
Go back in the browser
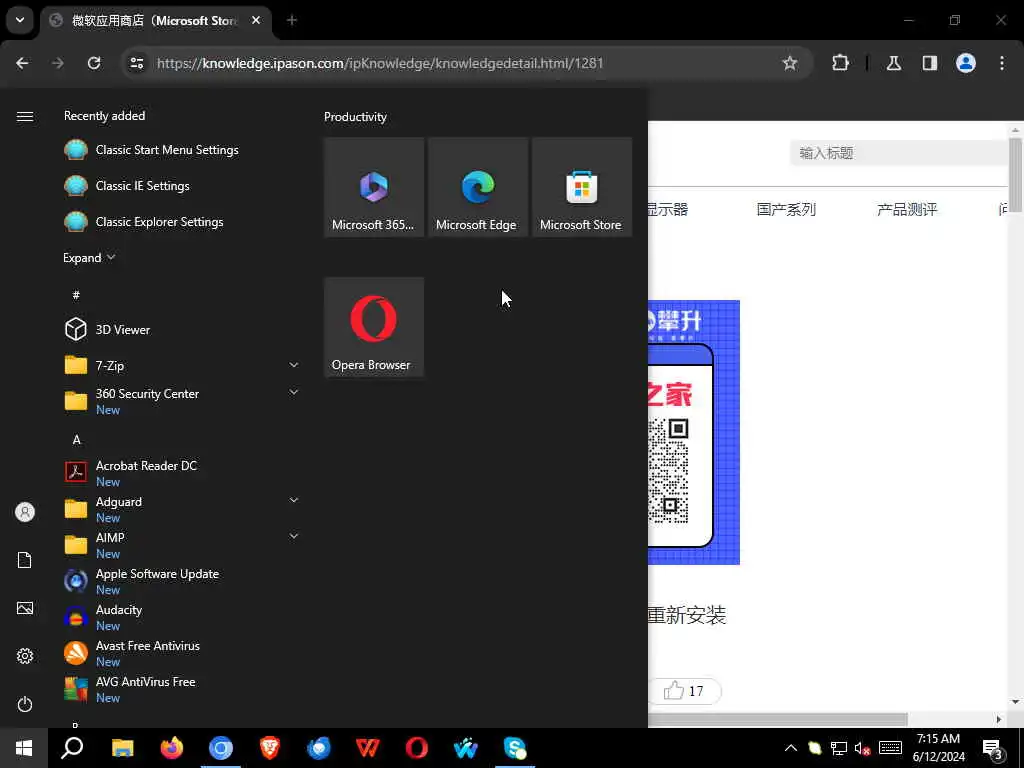[x=22, y=63]
